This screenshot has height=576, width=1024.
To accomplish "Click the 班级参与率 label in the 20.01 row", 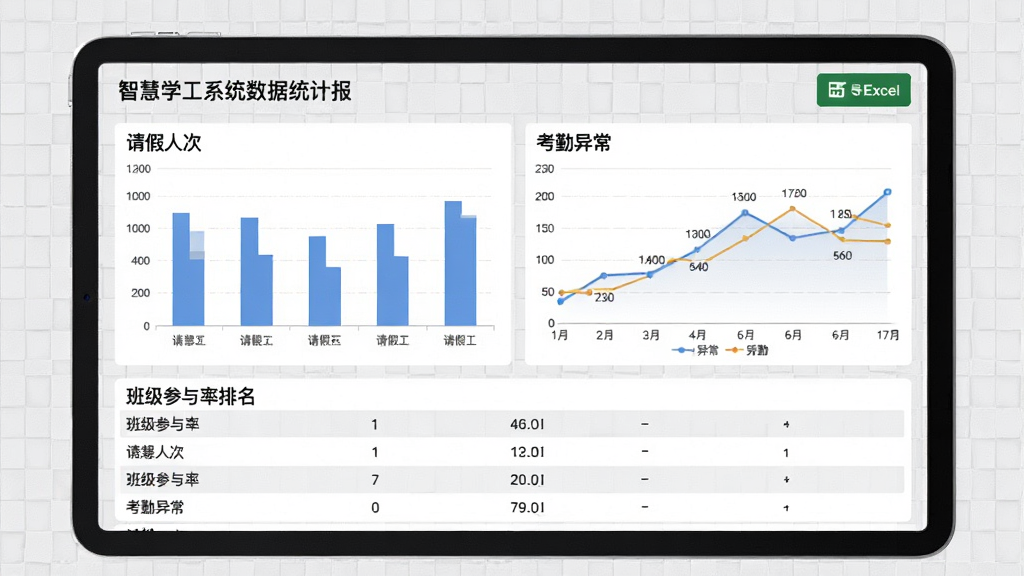I will (x=163, y=480).
